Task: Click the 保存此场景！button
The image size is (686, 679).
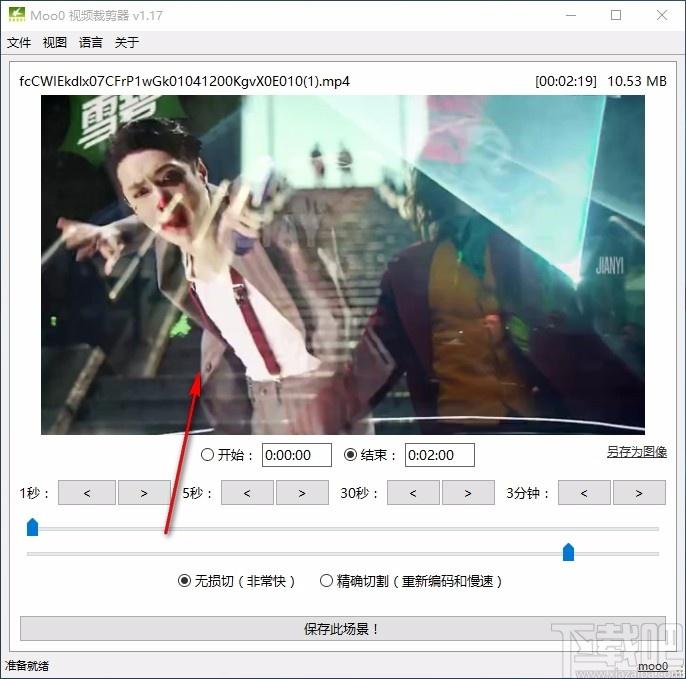Action: point(343,629)
